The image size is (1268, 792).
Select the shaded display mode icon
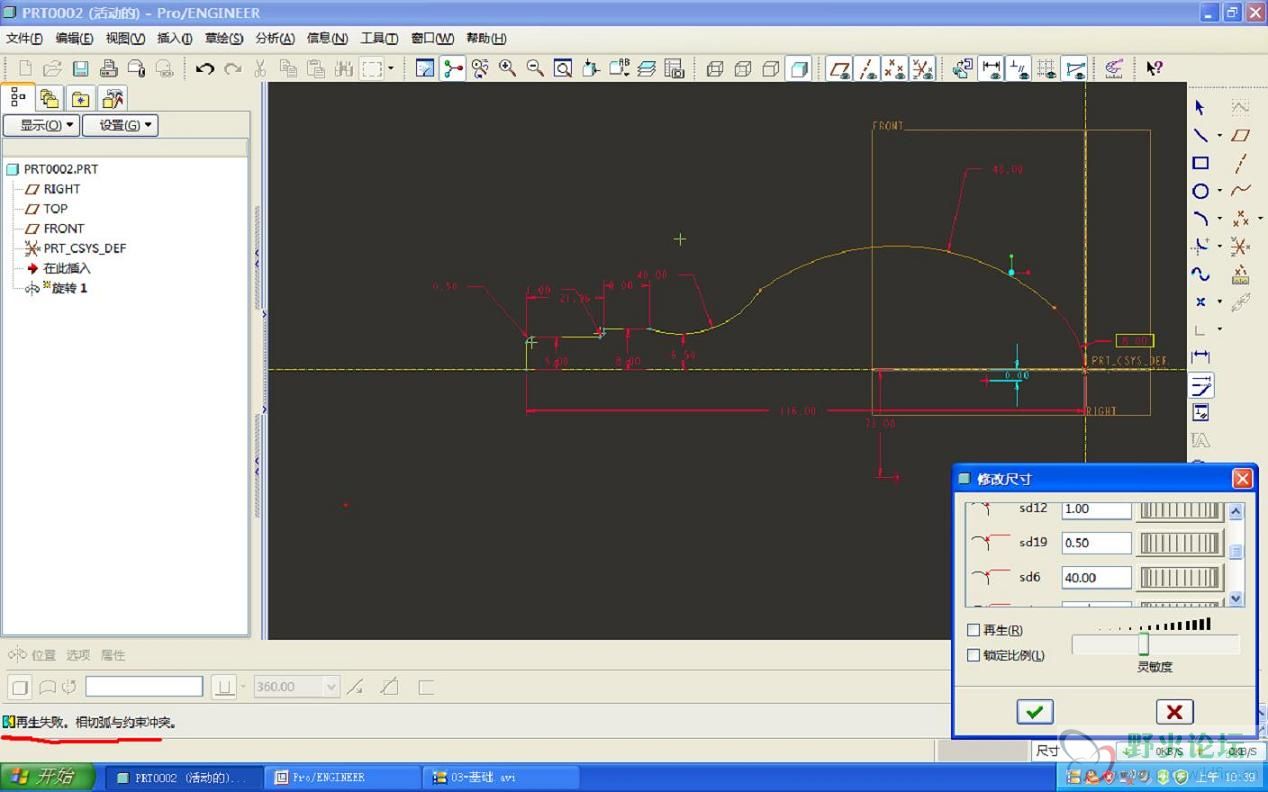pyautogui.click(x=798, y=68)
